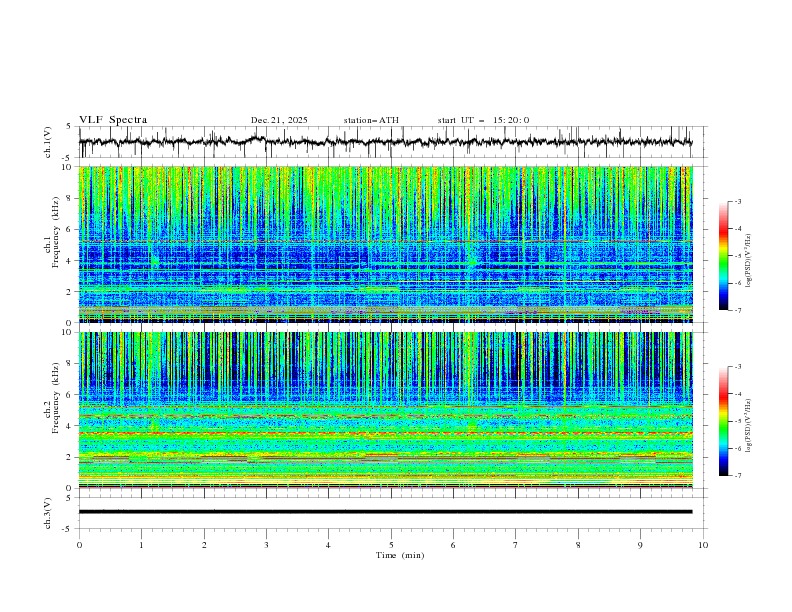Click the 'station=ATH' label

coord(371,120)
